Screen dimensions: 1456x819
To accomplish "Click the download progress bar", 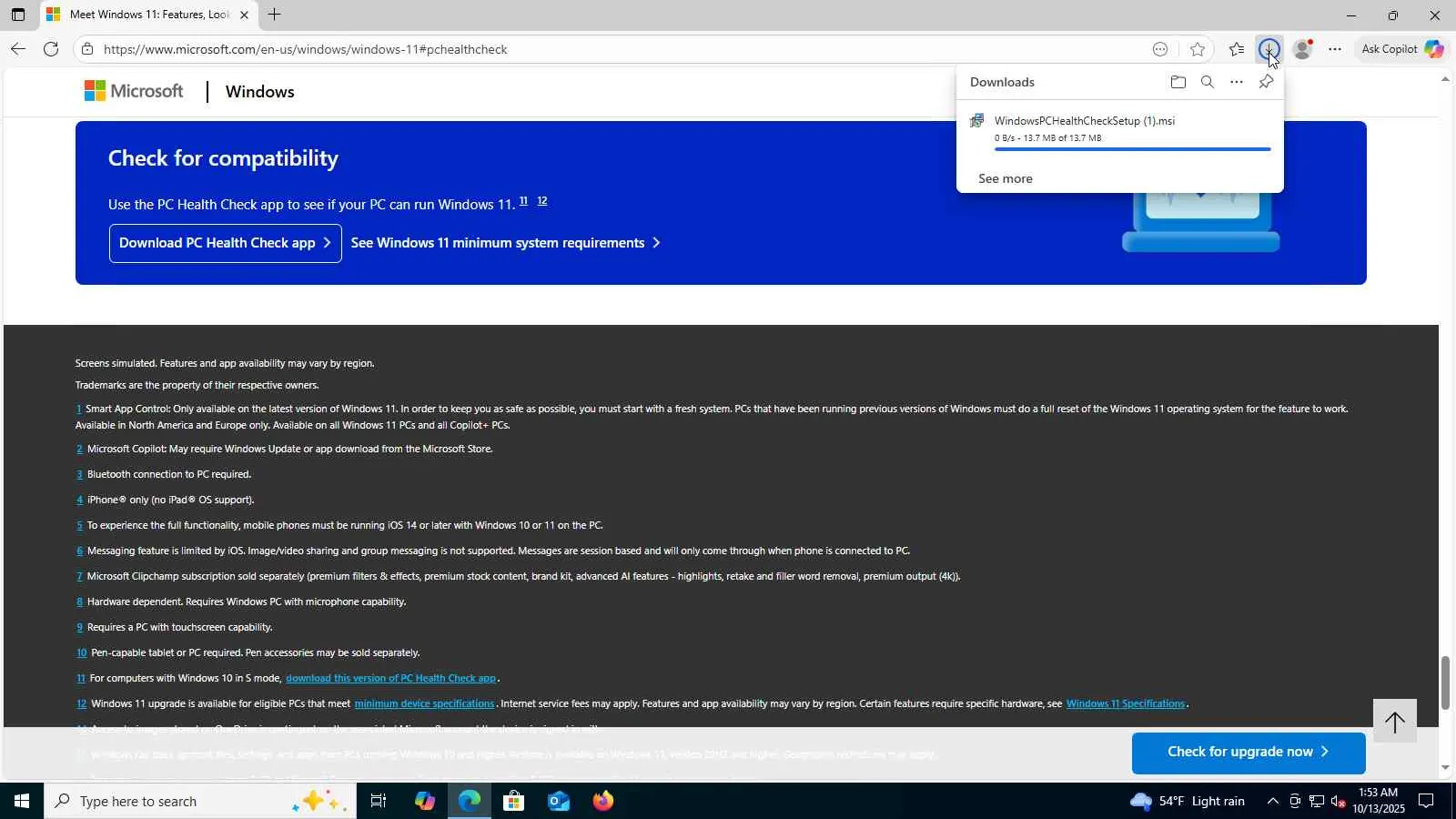I will [x=1133, y=149].
